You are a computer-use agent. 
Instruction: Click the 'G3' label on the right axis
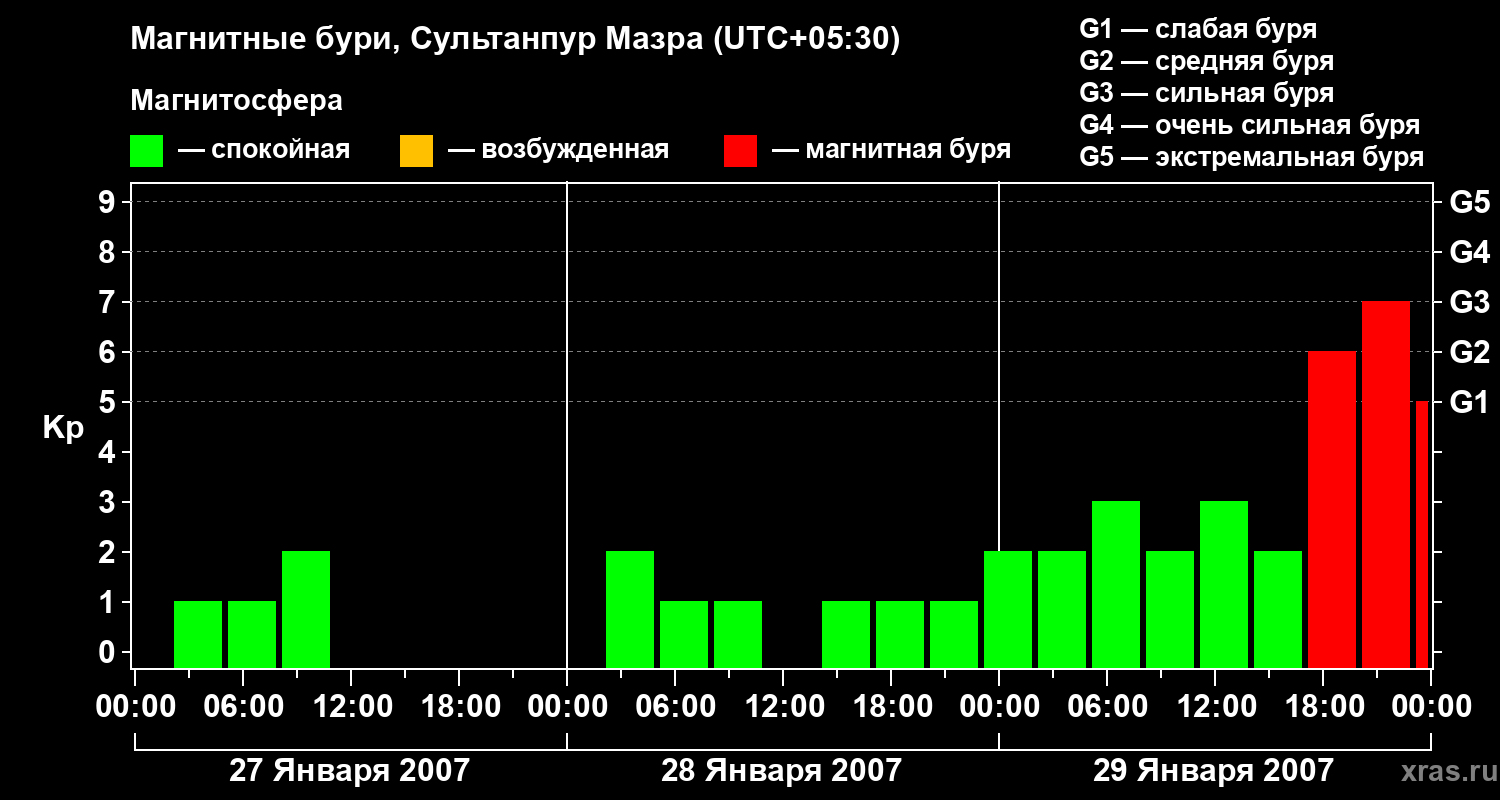tap(1469, 302)
